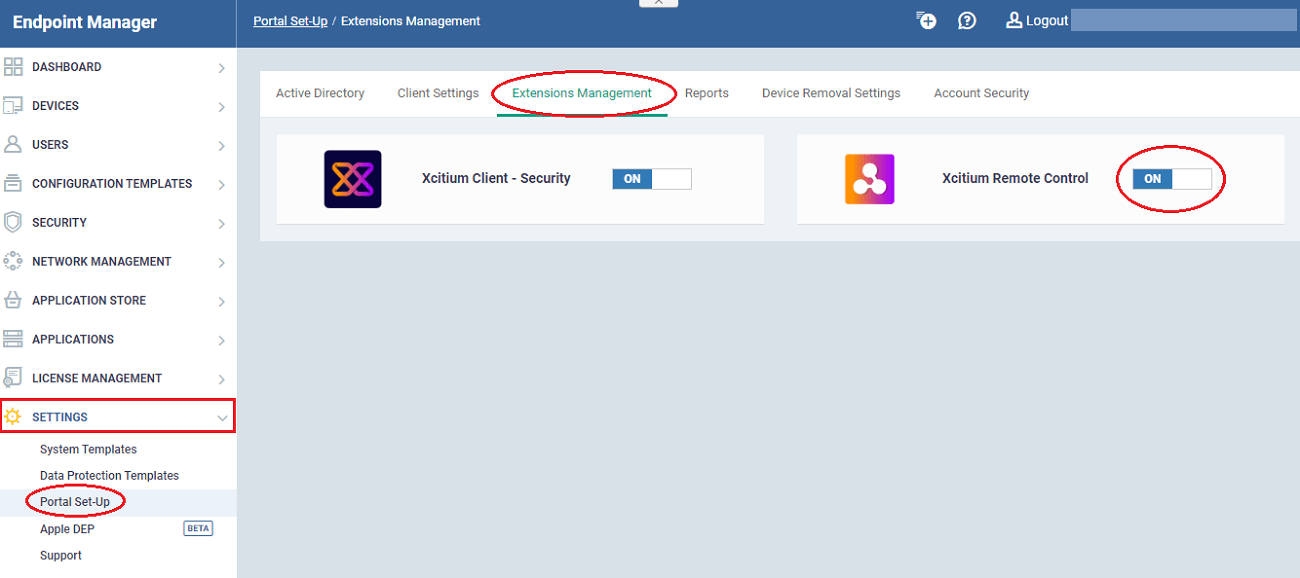This screenshot has width=1300, height=578.
Task: Click the APPLICATIONS menu label
Action: tap(73, 340)
